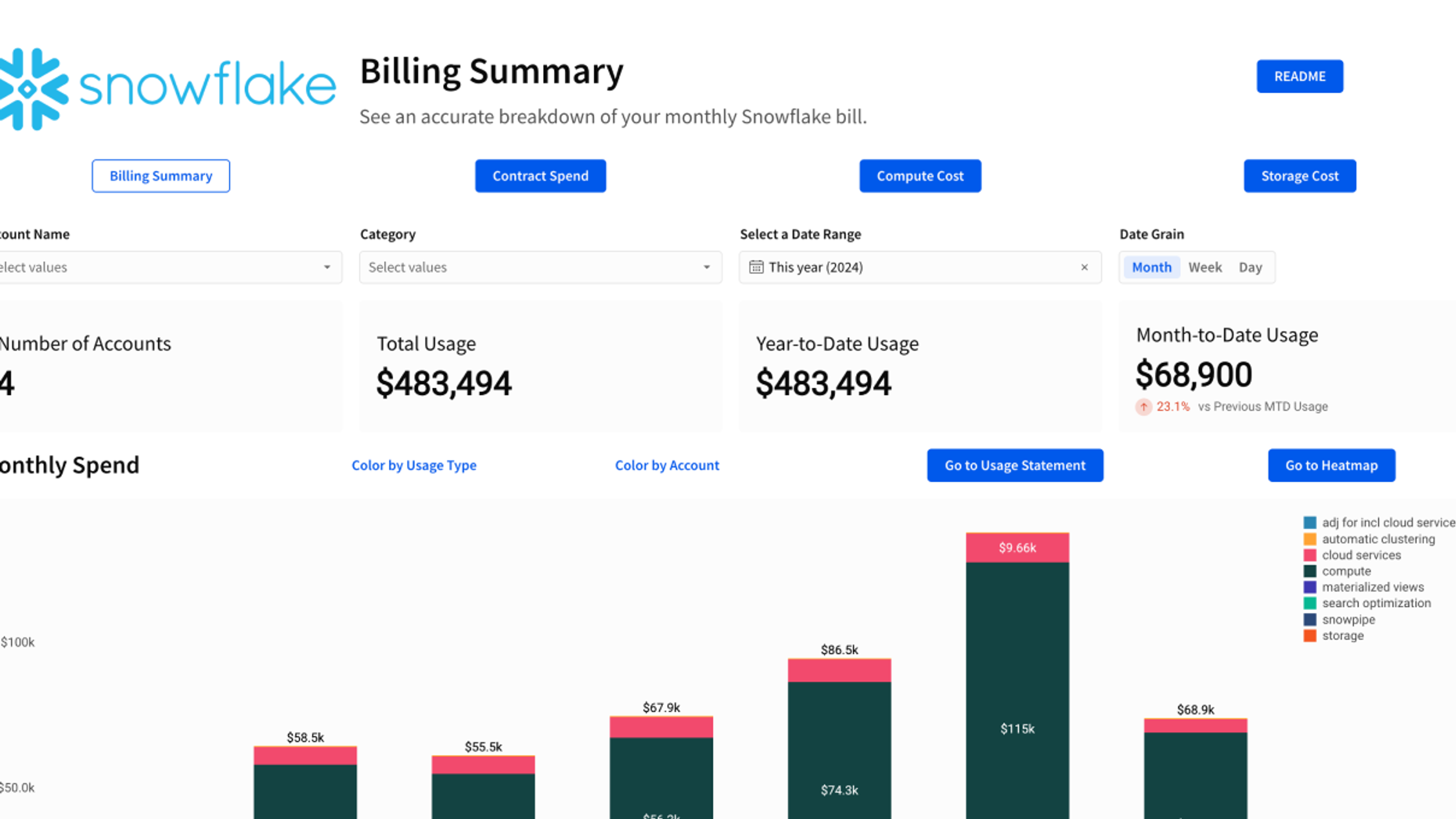
Task: Open the This year (2024) date range picker
Action: click(x=920, y=267)
